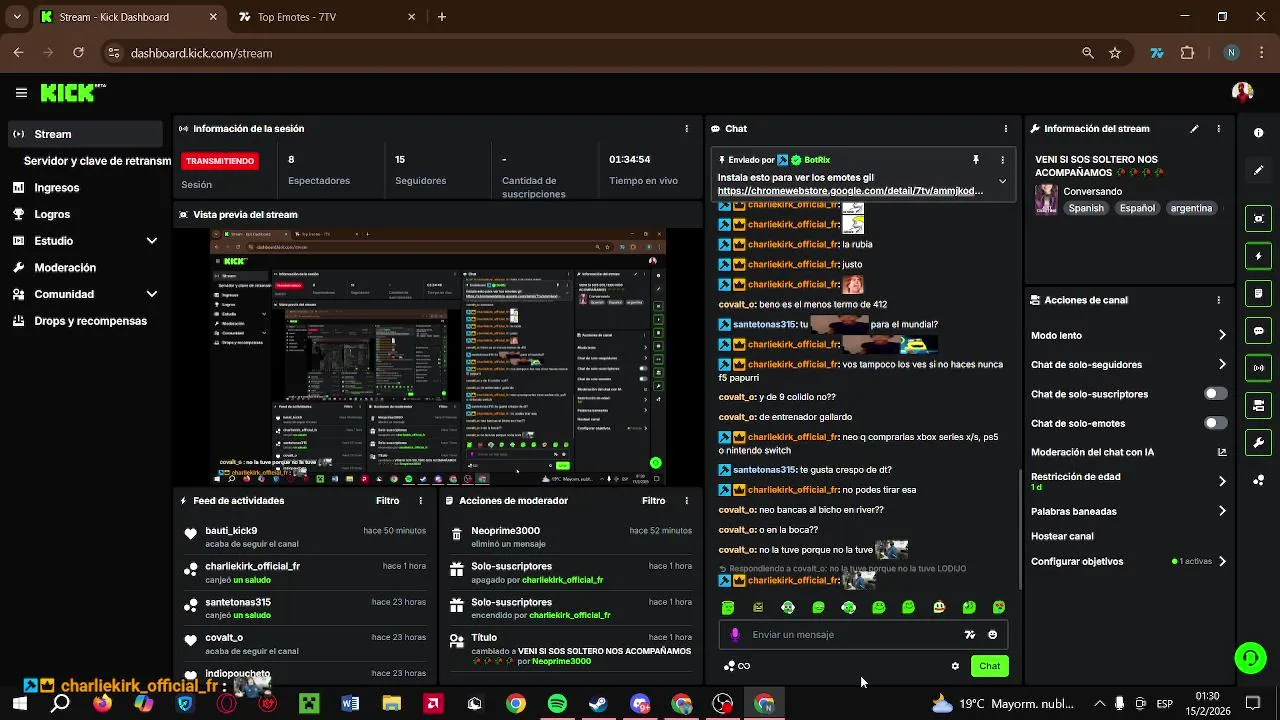
Task: Open the smiley emoji picker in chat input
Action: coord(992,635)
